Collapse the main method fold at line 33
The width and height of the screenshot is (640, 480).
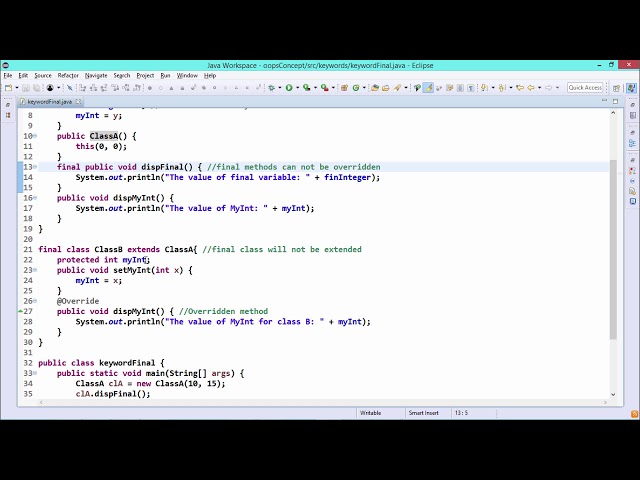pos(35,373)
